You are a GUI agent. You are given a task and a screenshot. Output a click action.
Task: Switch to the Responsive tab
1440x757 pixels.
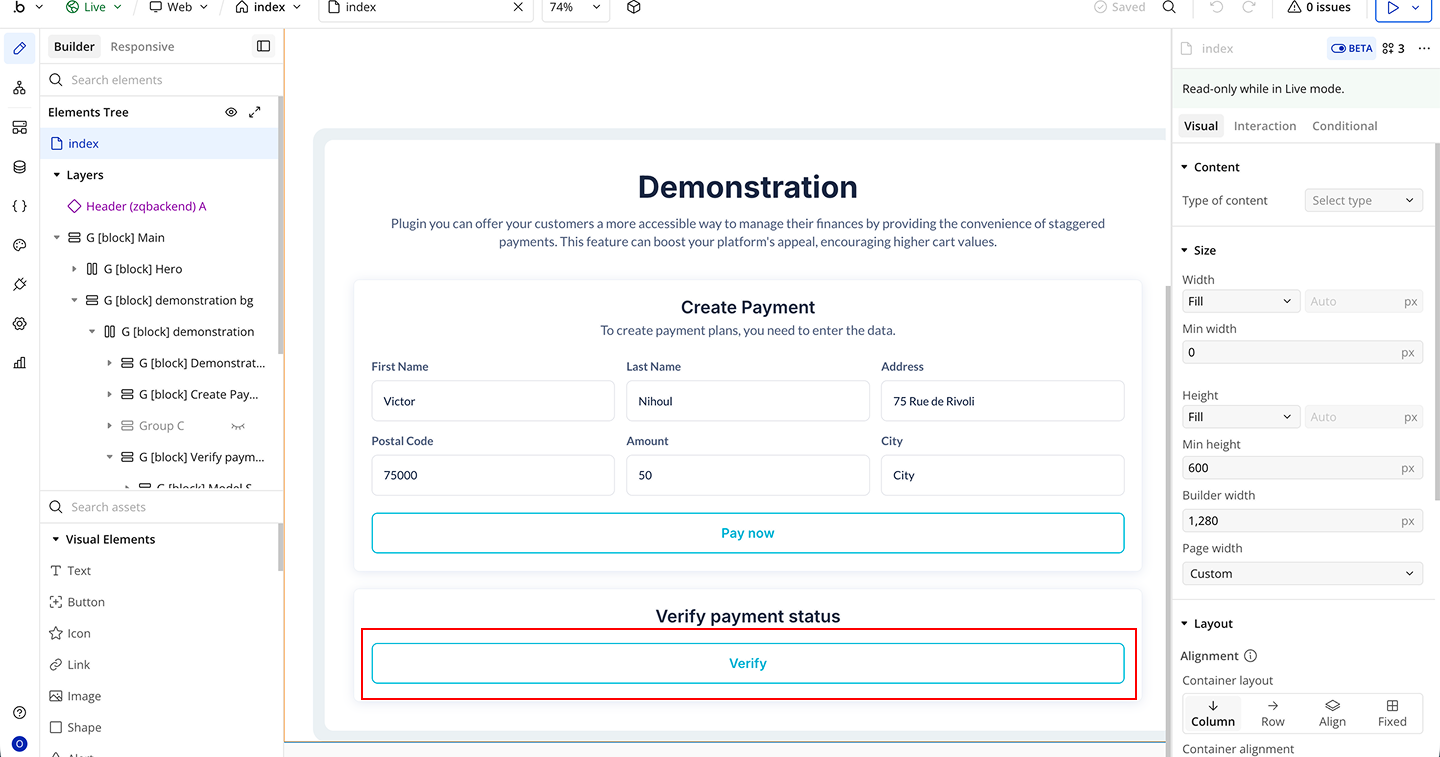142,46
